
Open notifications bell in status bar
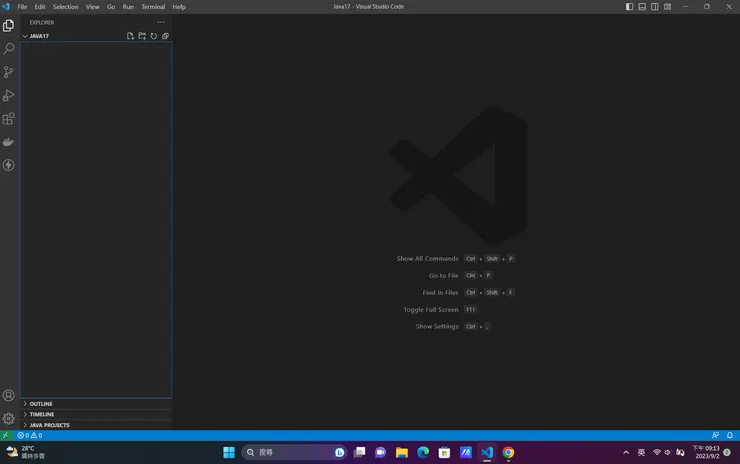click(730, 435)
